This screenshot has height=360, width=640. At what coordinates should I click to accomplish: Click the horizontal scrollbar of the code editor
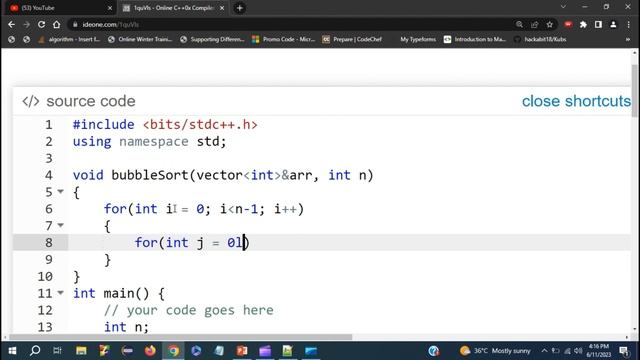[181, 337]
